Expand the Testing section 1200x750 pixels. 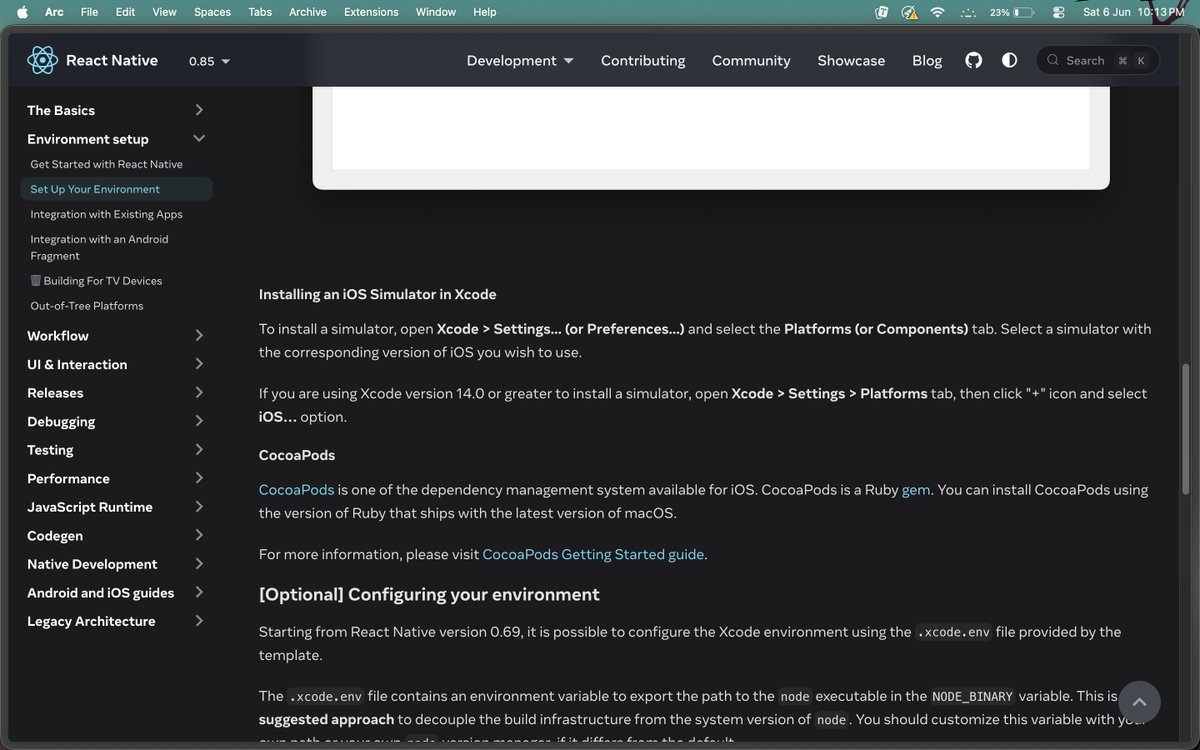116,450
